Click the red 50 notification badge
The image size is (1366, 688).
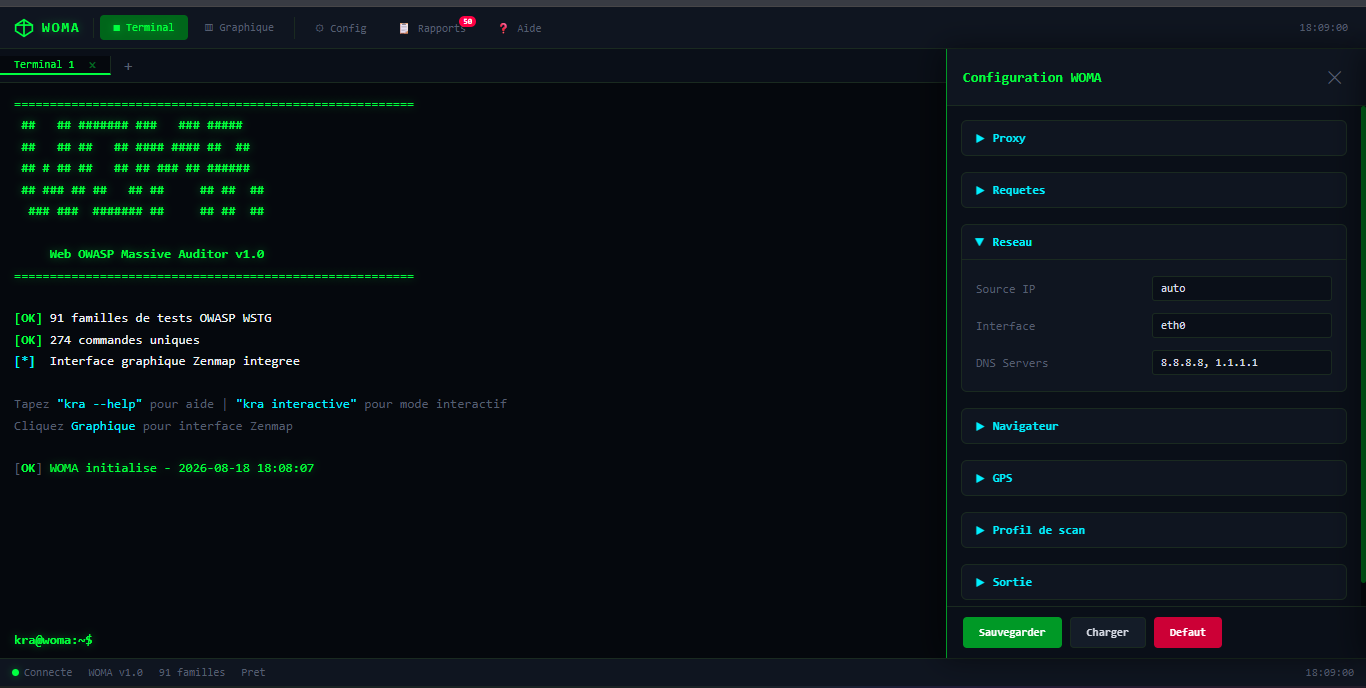click(x=467, y=21)
